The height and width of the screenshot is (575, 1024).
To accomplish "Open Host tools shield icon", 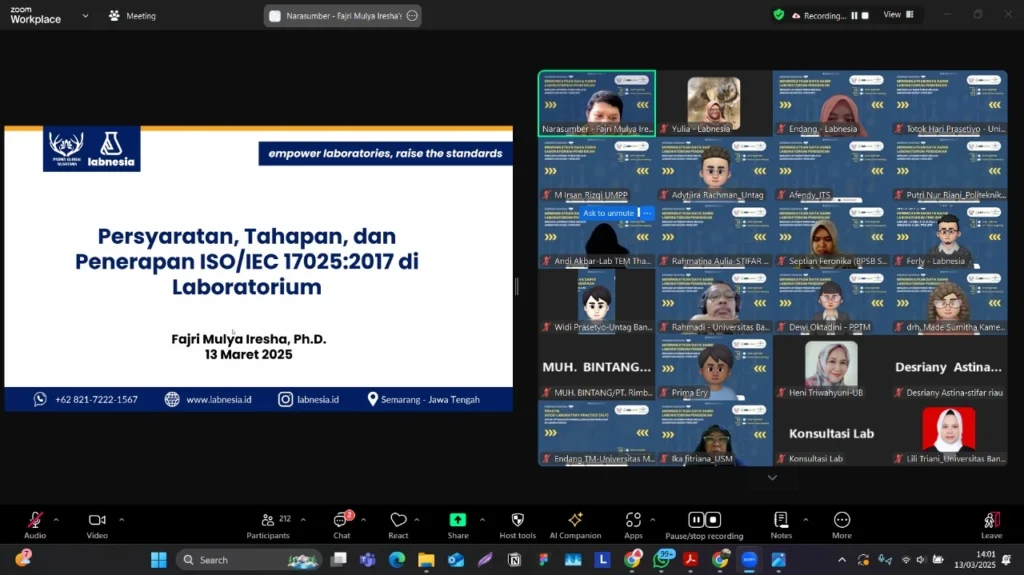I will click(517, 521).
